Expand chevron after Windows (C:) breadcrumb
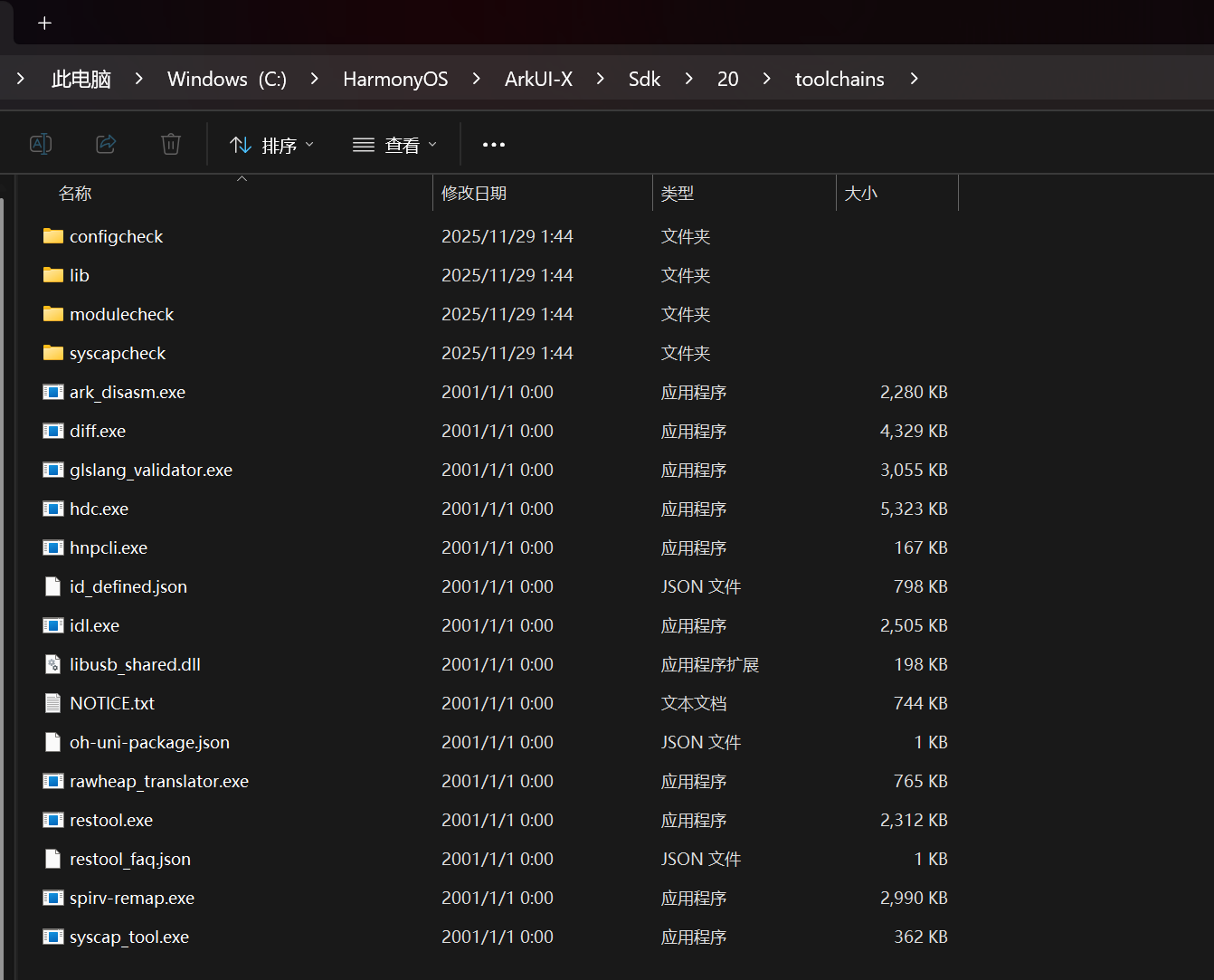Screen dimensions: 1214x980 [x=314, y=79]
